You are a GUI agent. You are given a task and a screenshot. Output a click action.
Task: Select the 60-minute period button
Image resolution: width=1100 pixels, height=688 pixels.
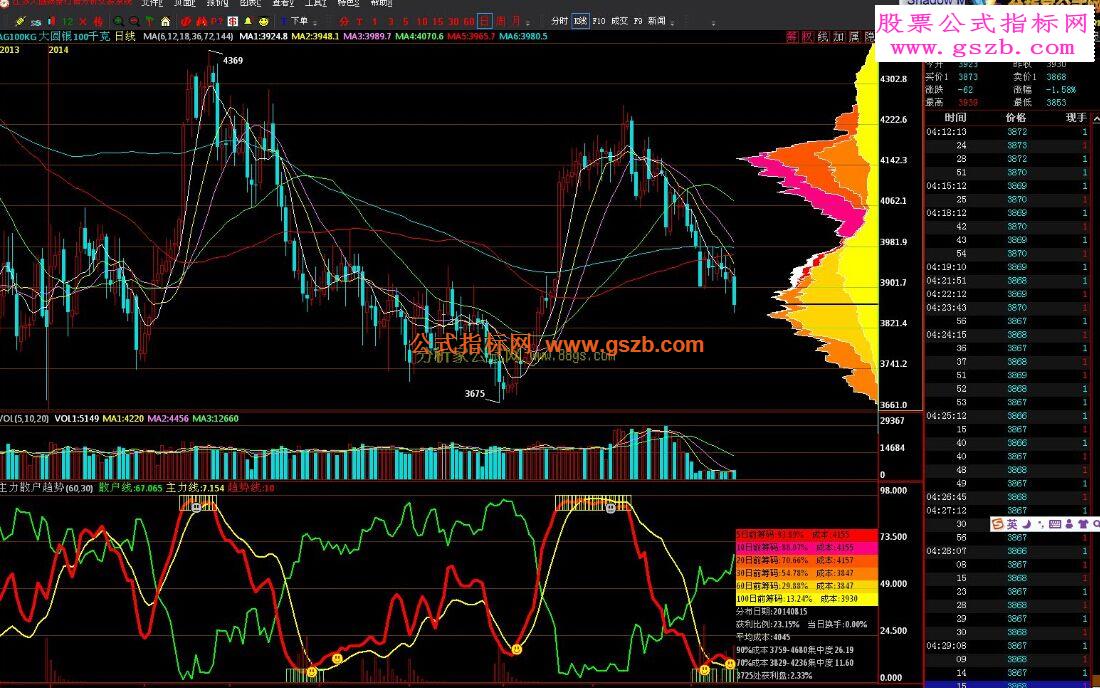pos(469,22)
